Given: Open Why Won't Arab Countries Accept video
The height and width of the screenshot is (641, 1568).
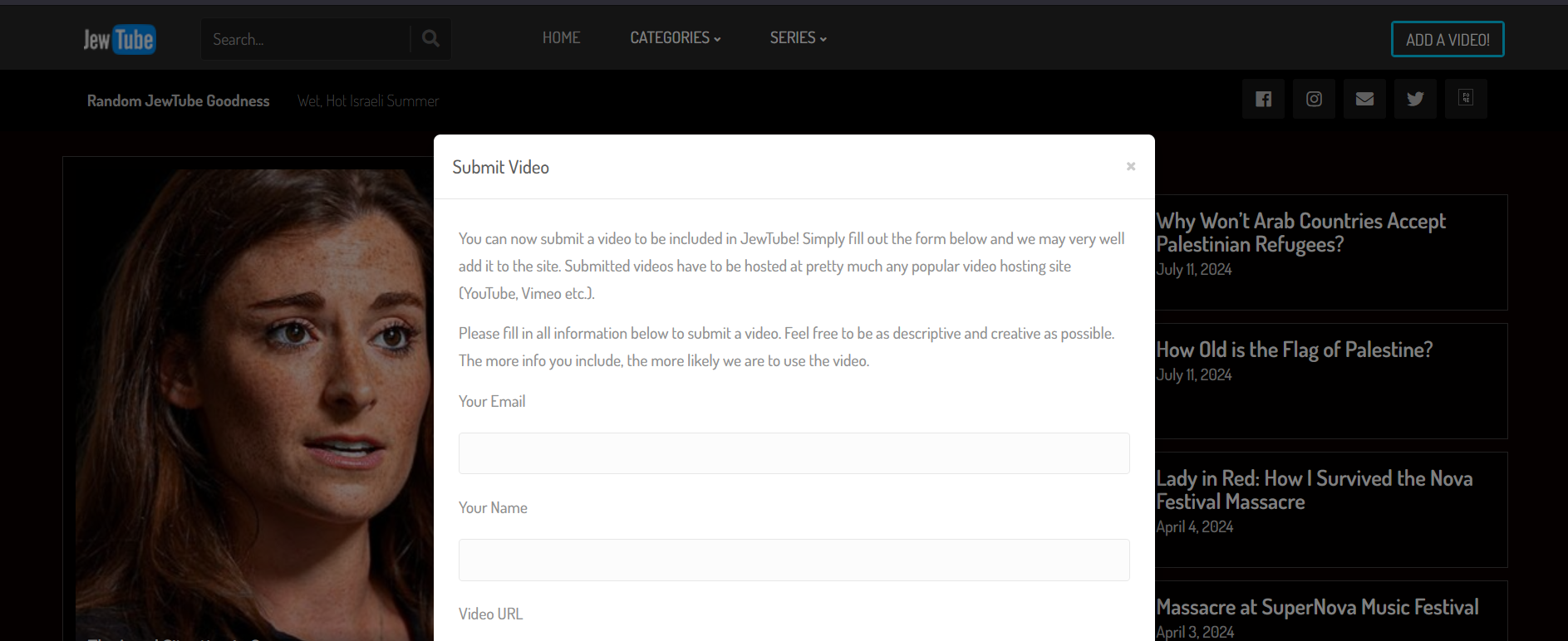Looking at the screenshot, I should [x=1300, y=232].
